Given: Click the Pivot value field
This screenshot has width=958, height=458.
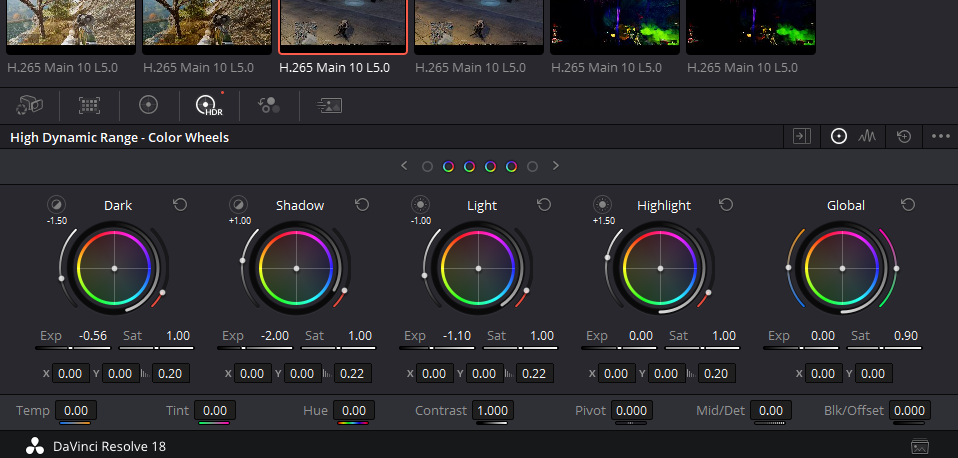Looking at the screenshot, I should 632,410.
